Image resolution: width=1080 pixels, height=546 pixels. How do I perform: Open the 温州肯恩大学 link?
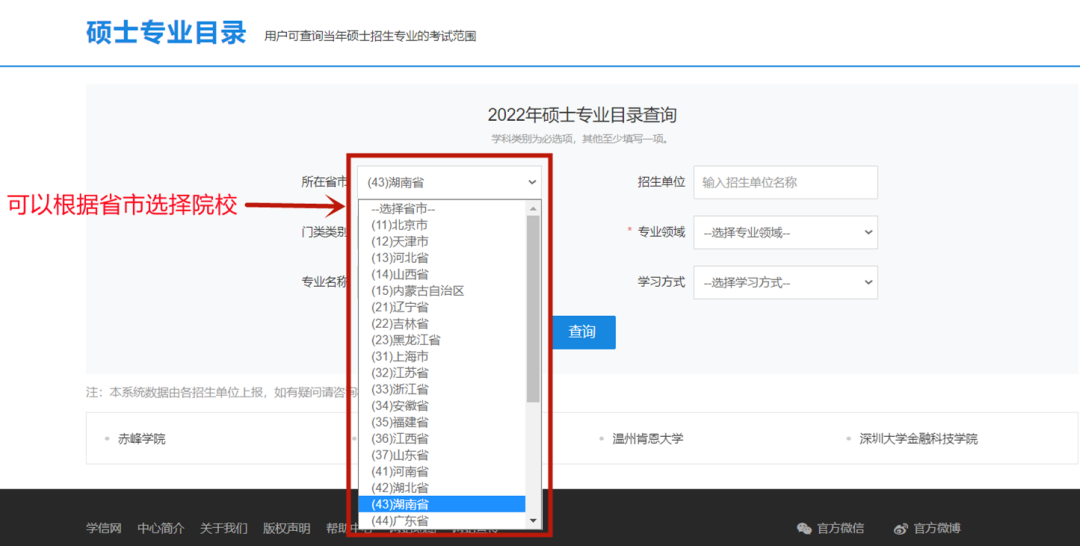[647, 439]
